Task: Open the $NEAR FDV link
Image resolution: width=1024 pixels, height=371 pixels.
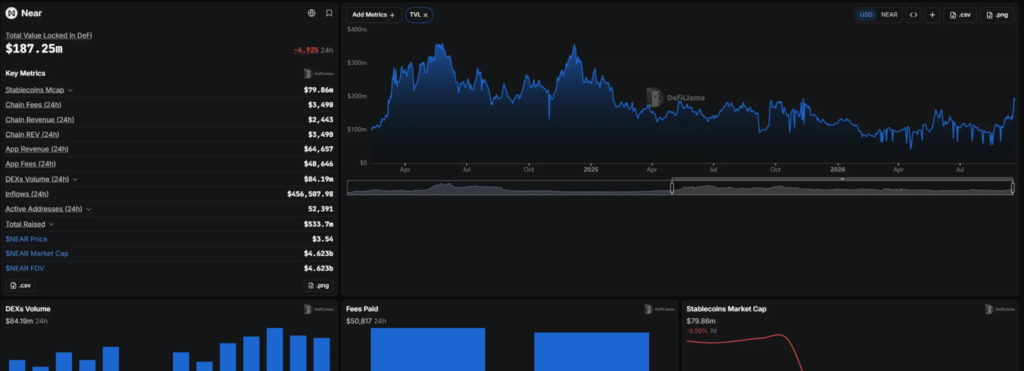Action: (x=25, y=268)
